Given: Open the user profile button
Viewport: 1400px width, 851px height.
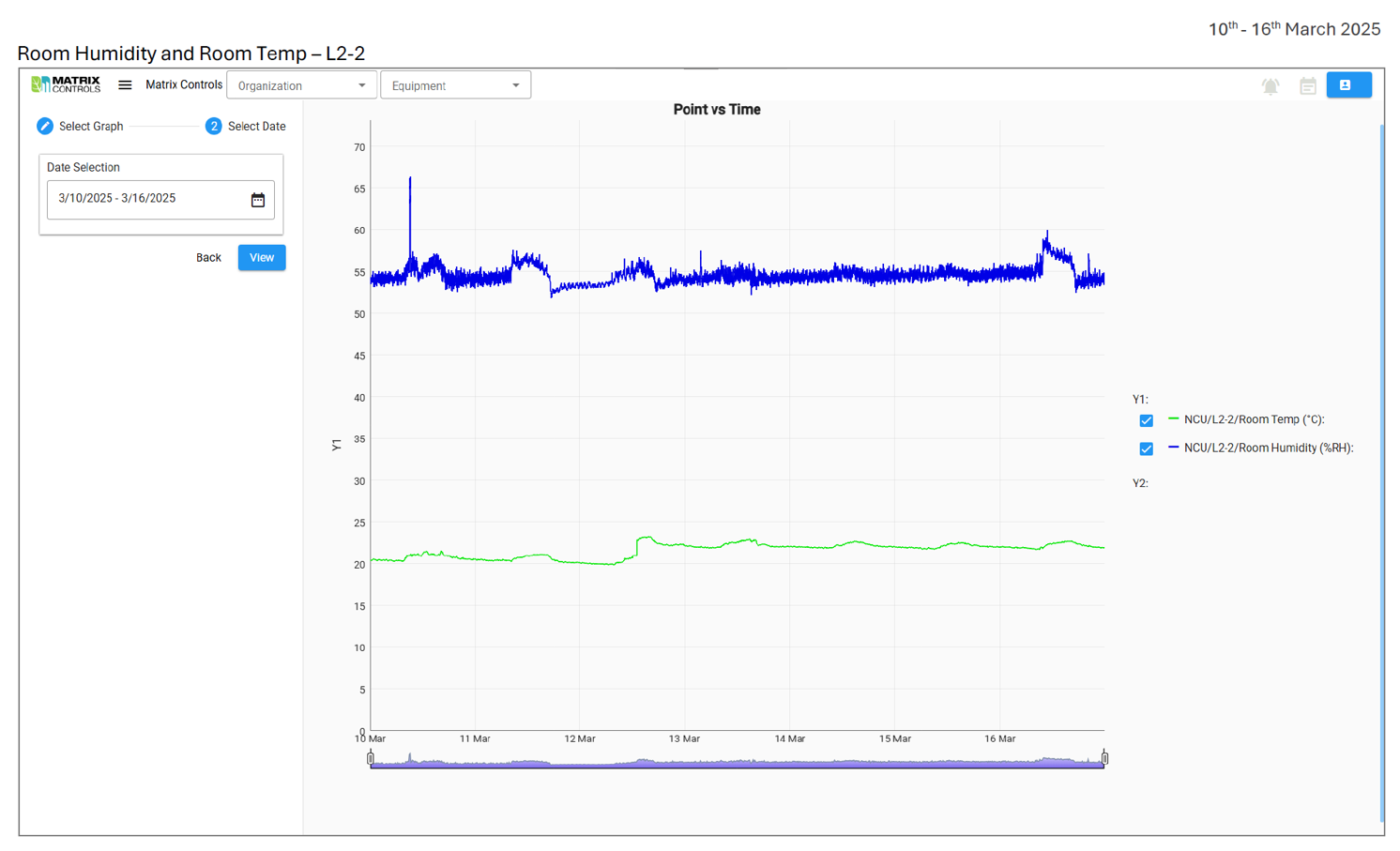Looking at the screenshot, I should point(1348,85).
